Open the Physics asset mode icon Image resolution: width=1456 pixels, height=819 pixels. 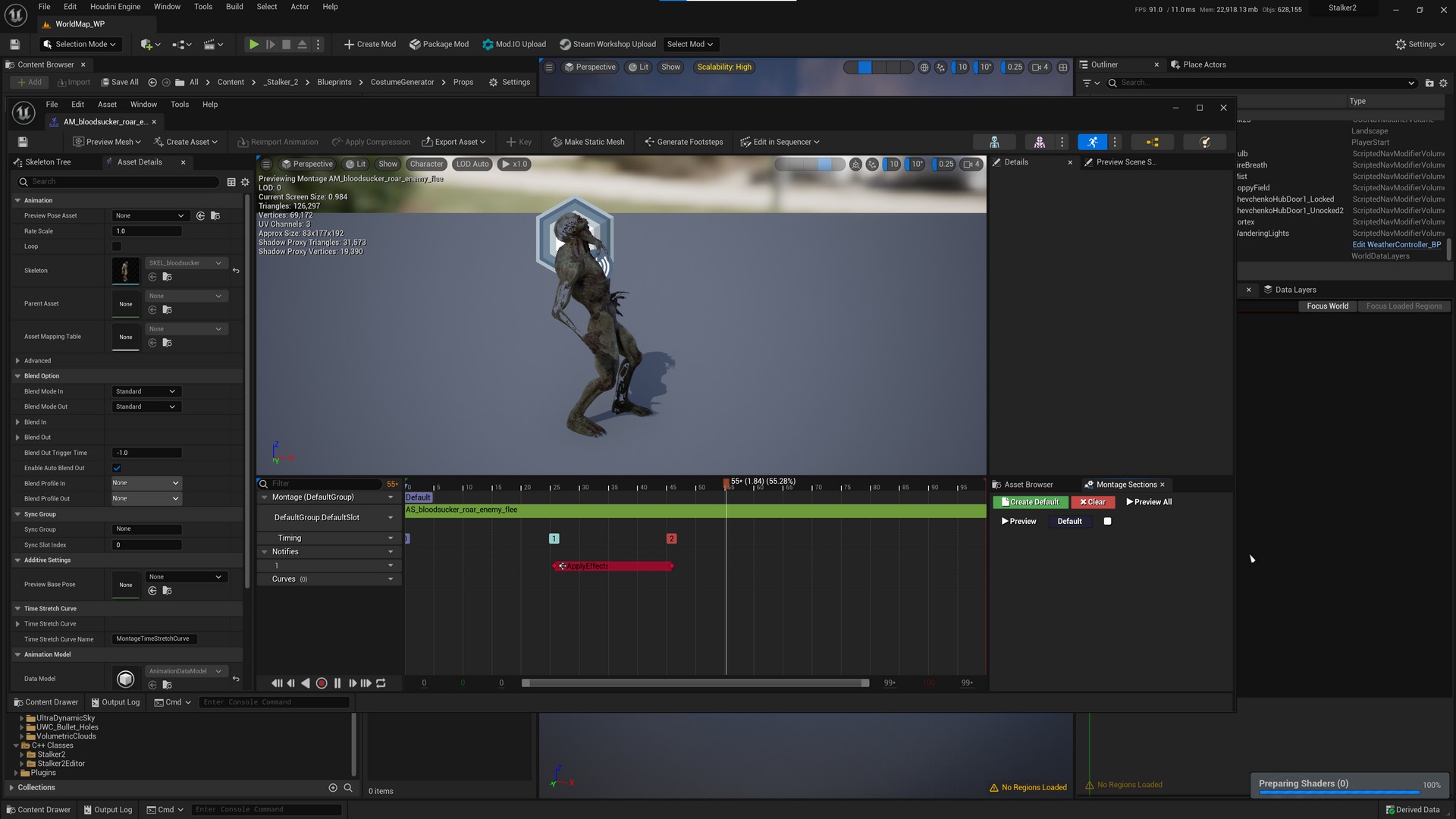tap(1205, 142)
